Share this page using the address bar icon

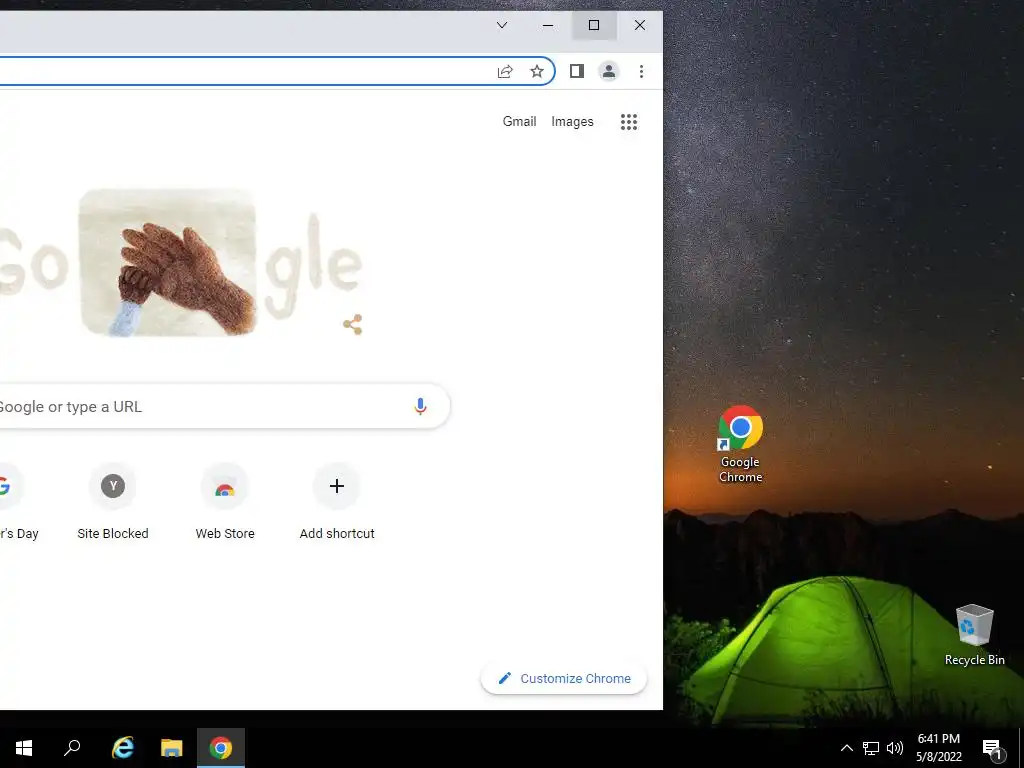click(505, 71)
